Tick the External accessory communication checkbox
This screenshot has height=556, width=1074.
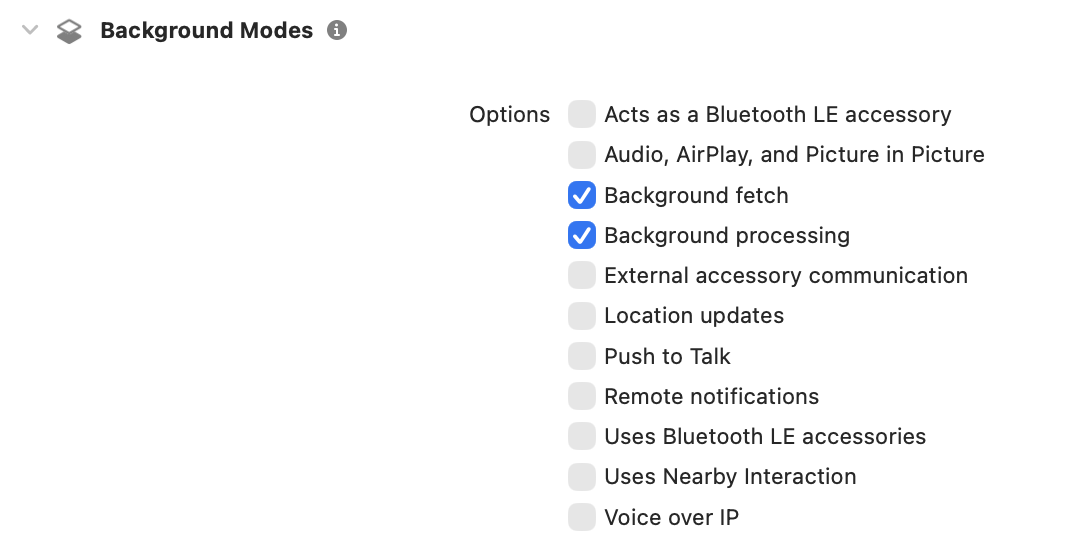point(582,275)
